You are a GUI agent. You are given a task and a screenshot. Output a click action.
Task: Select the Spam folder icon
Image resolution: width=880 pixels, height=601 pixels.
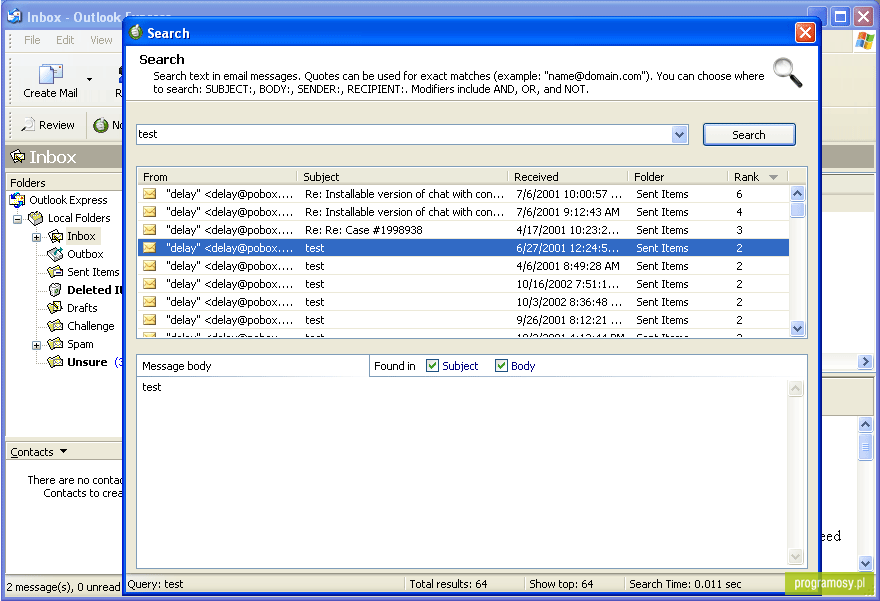[55, 344]
